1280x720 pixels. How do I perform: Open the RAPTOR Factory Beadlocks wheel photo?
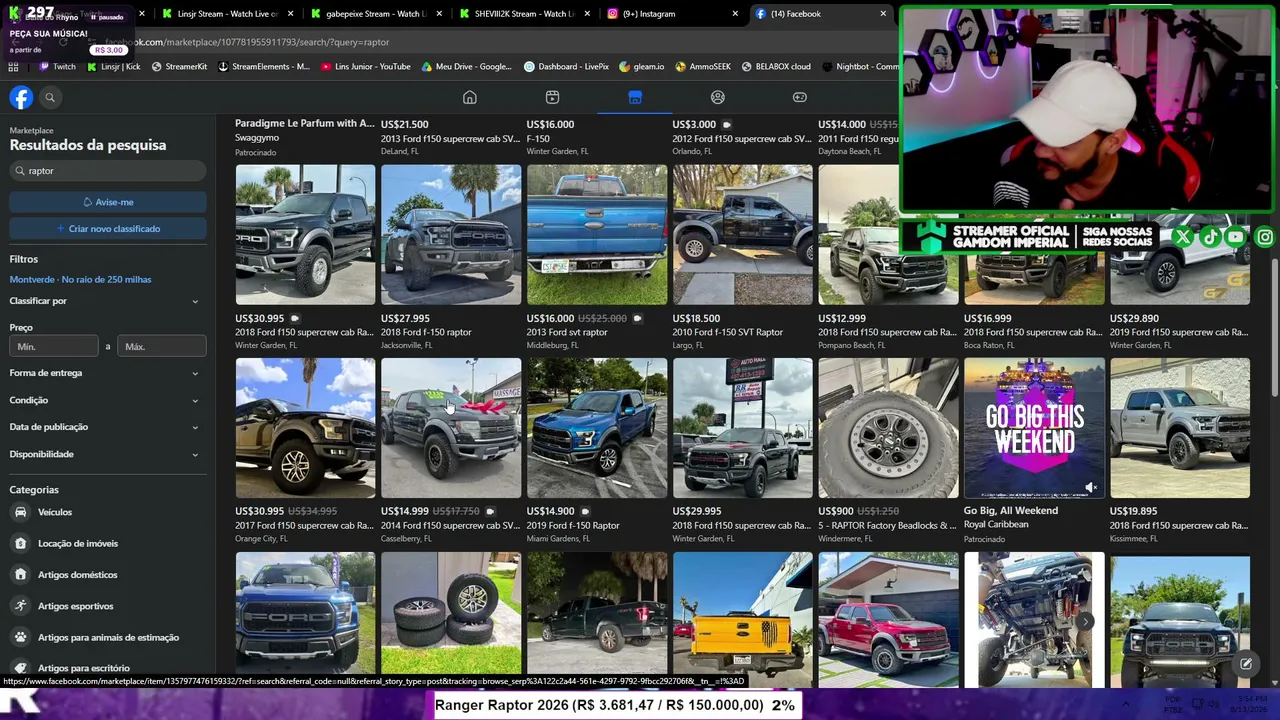pos(889,428)
